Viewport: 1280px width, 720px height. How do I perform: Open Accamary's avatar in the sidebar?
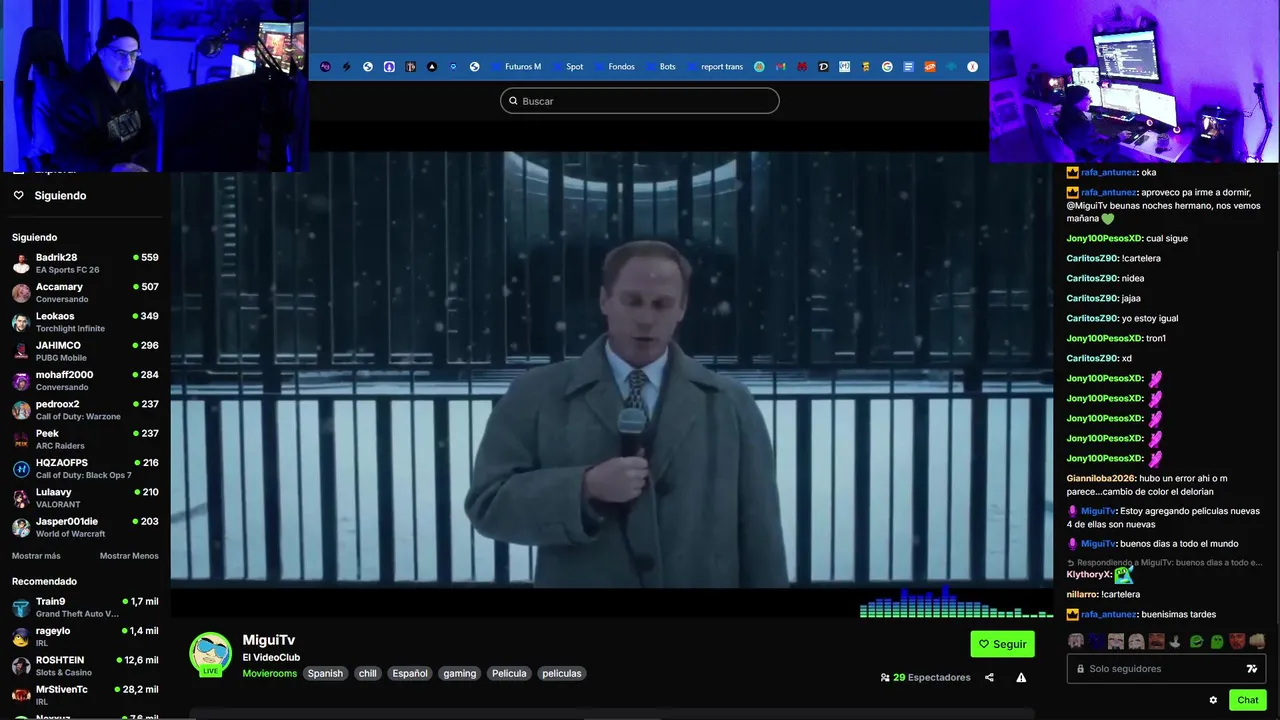[21, 293]
